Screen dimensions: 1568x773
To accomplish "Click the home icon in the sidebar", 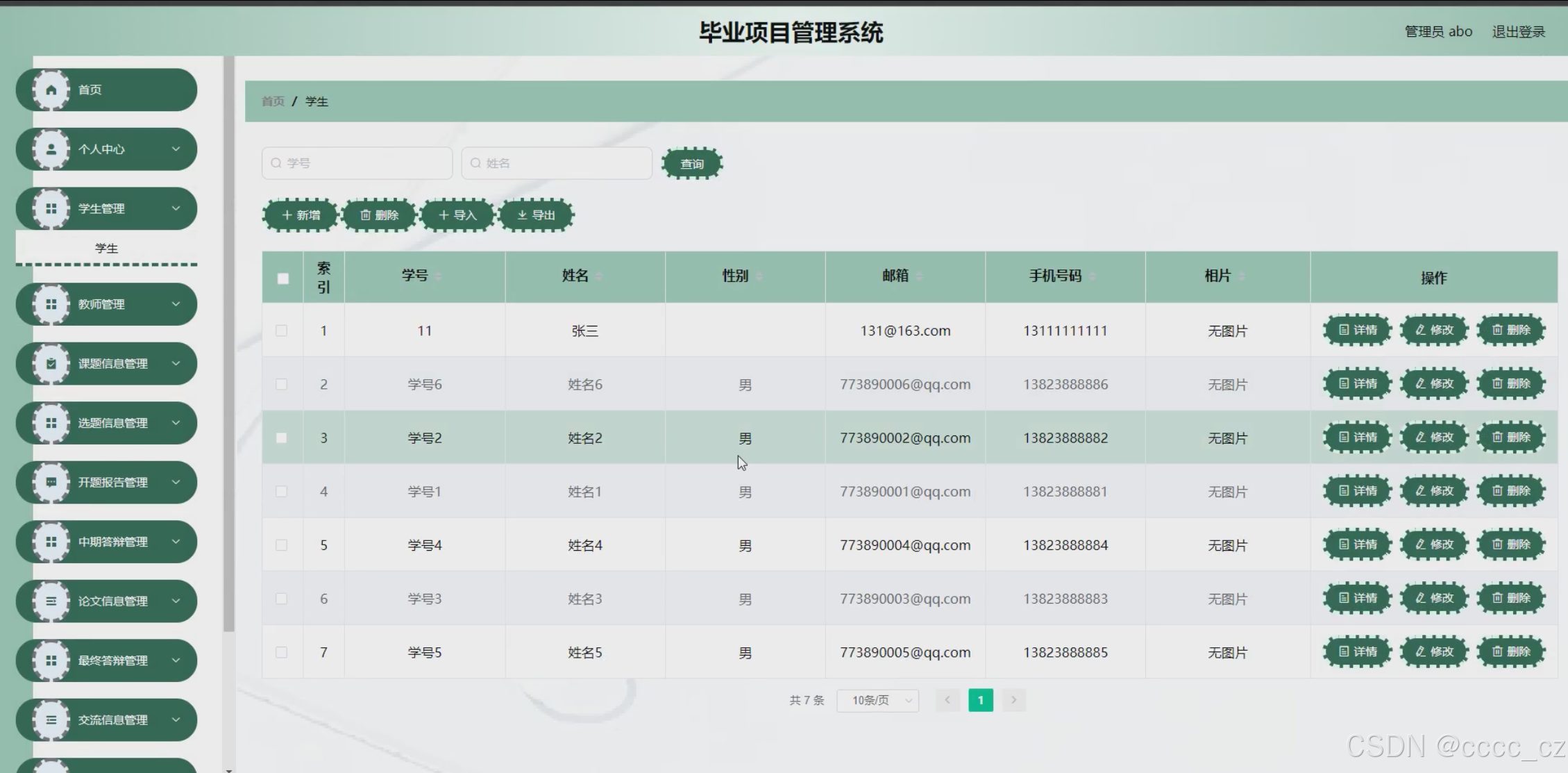I will [x=51, y=90].
